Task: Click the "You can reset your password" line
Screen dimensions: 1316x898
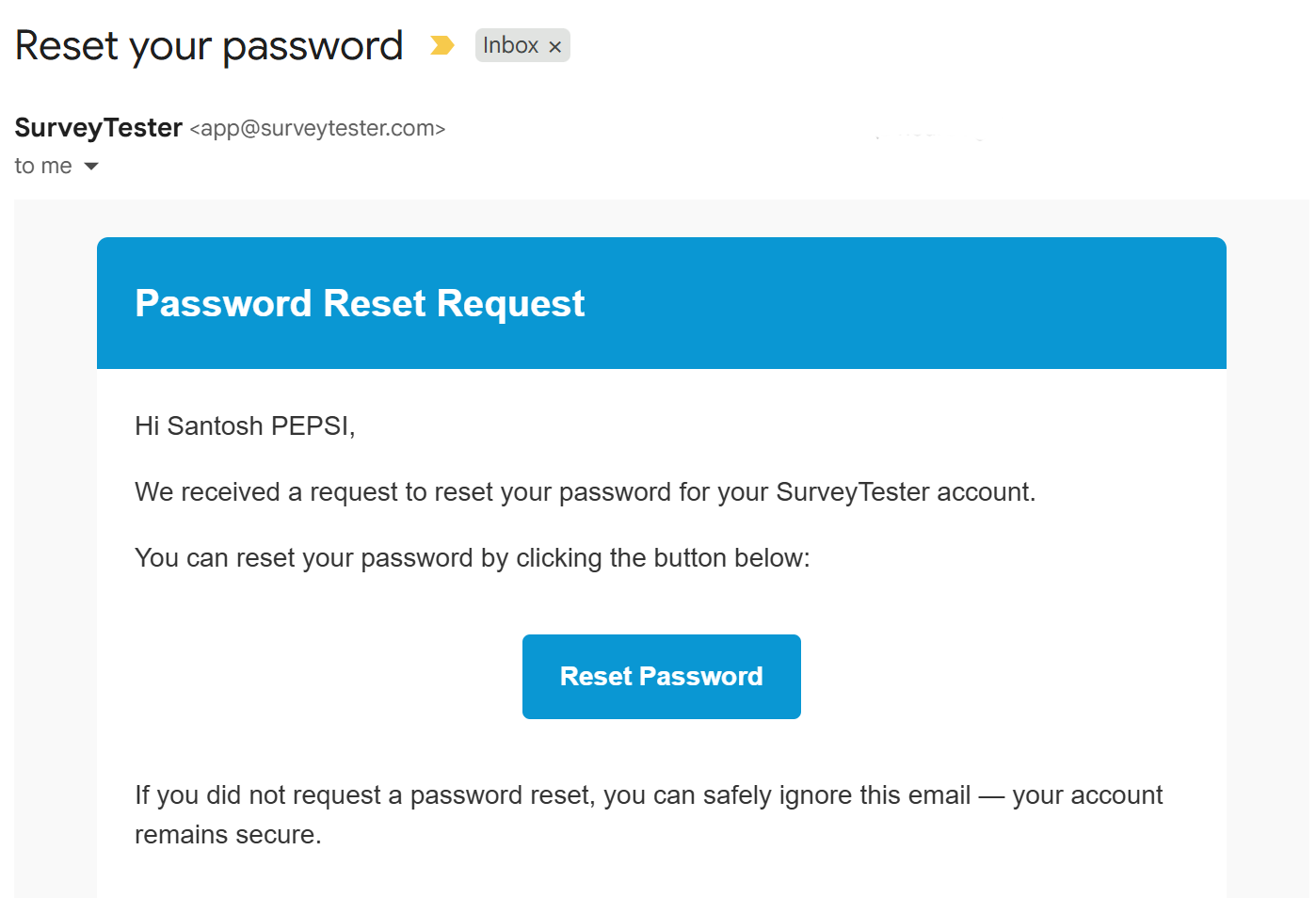Action: click(472, 558)
